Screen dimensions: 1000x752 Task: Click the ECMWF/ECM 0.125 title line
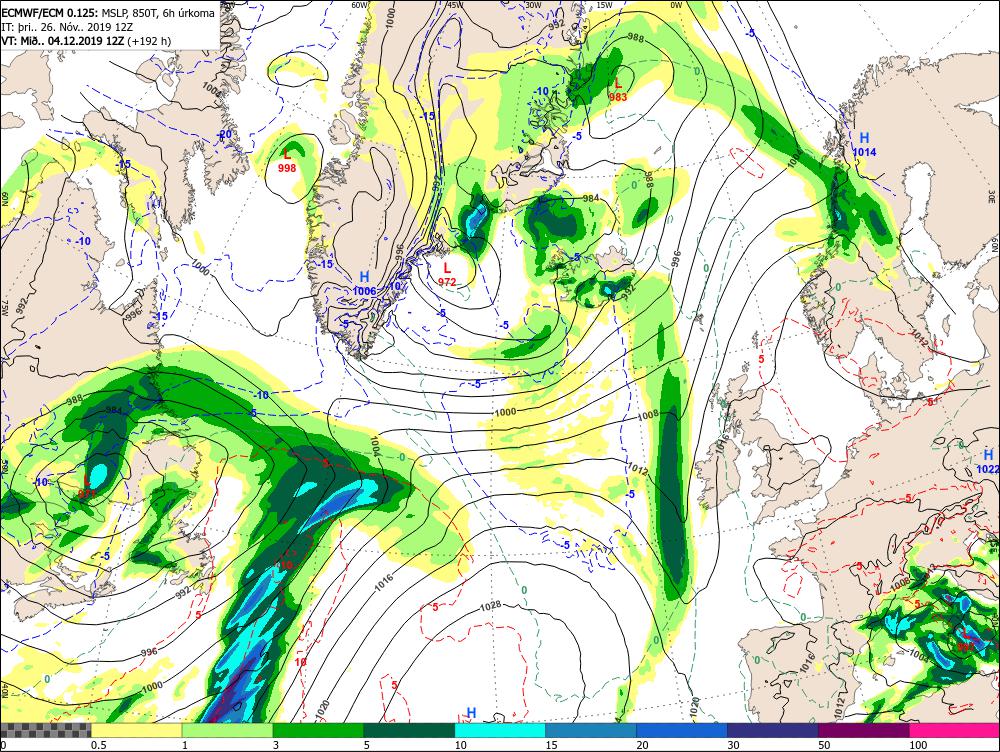(x=108, y=13)
